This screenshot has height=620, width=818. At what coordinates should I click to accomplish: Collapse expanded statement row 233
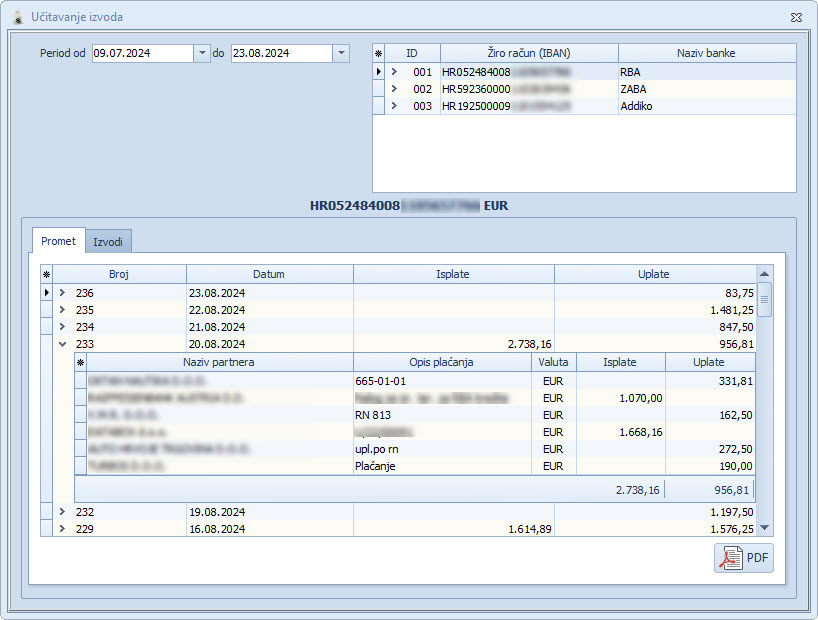point(62,344)
